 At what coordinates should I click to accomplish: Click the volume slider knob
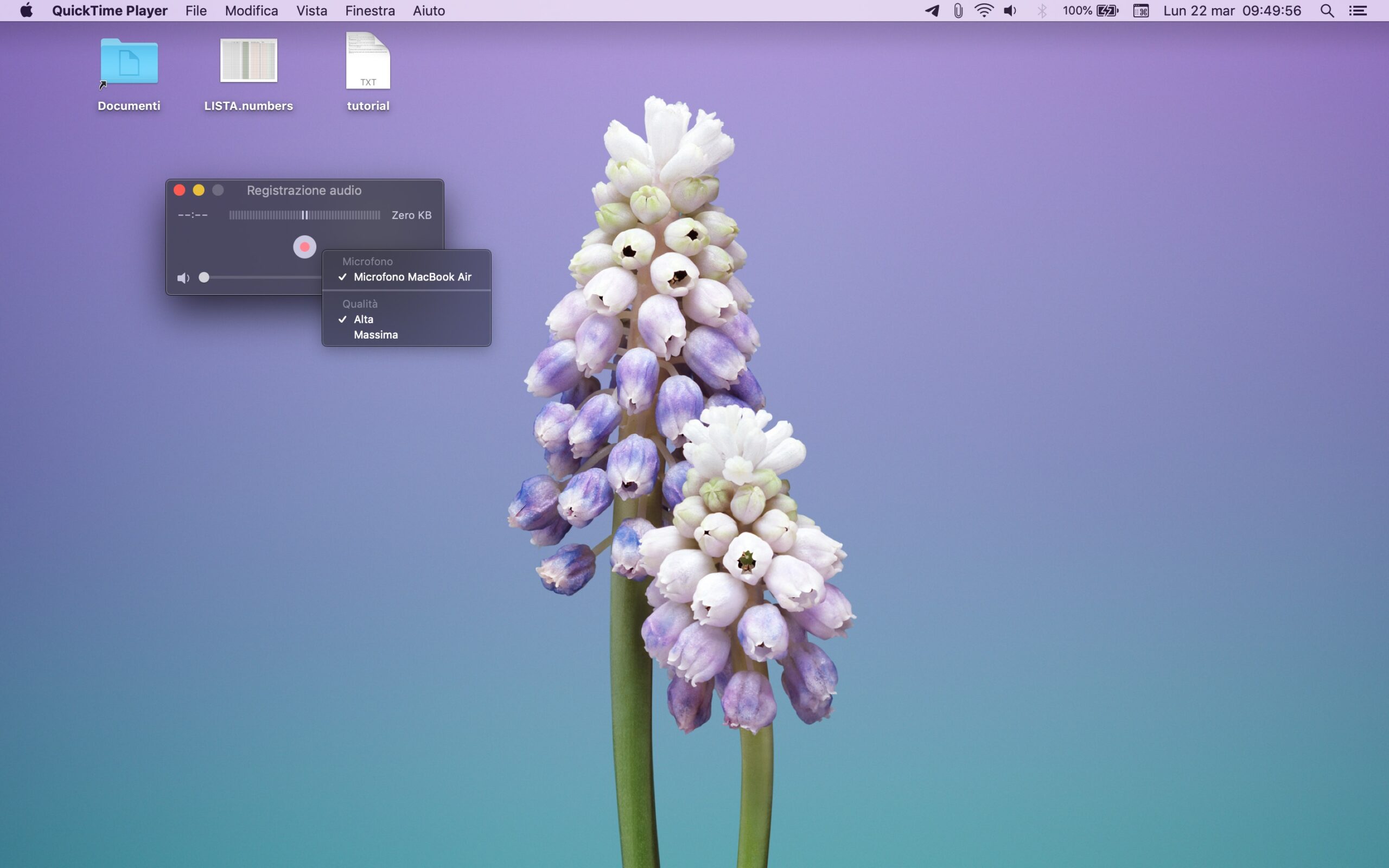pos(204,278)
